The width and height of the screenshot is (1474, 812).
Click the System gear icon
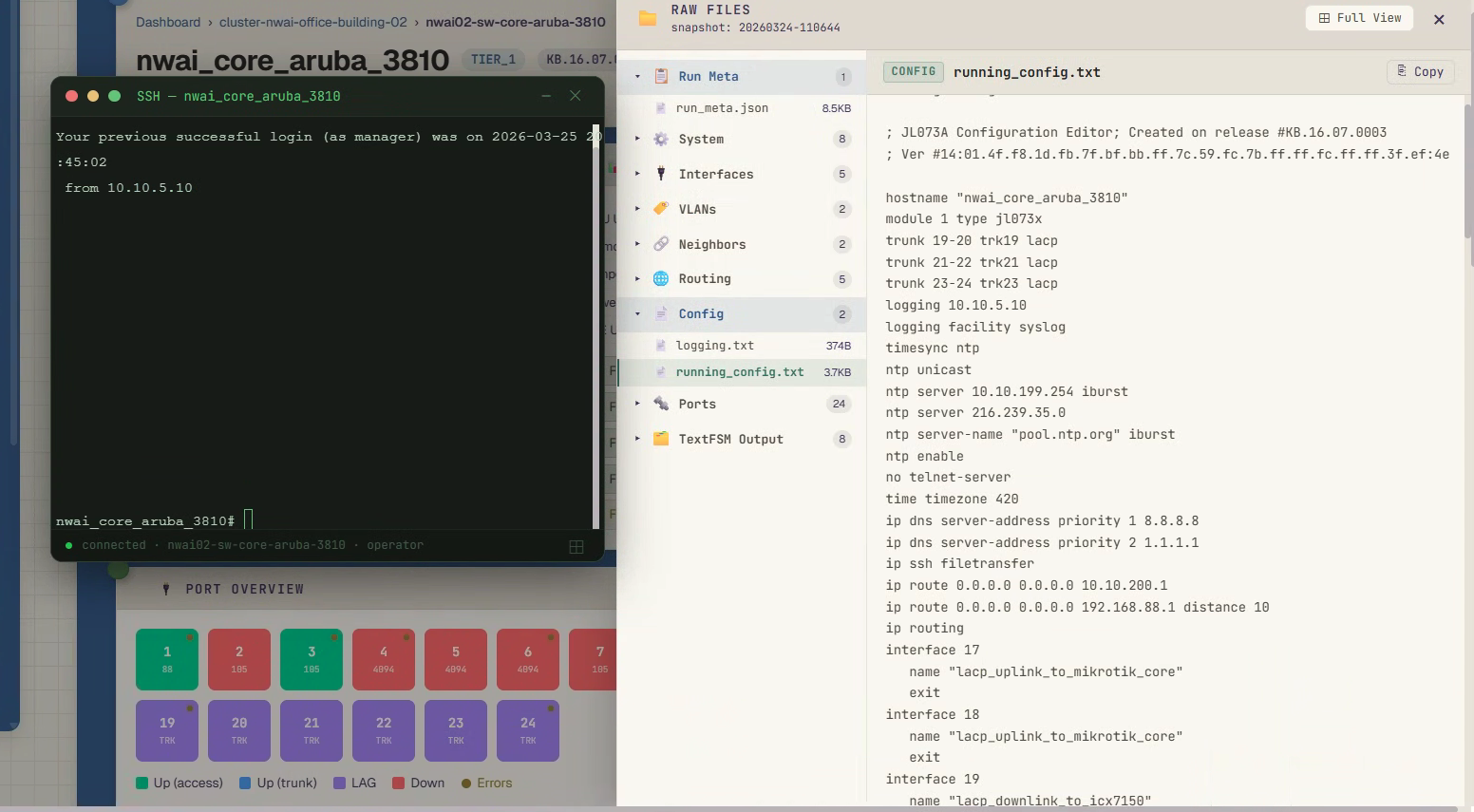[x=661, y=139]
